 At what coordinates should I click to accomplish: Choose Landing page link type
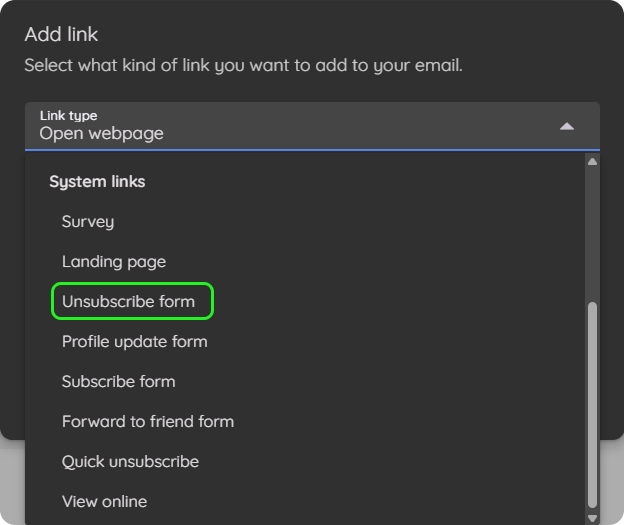coord(305,262)
